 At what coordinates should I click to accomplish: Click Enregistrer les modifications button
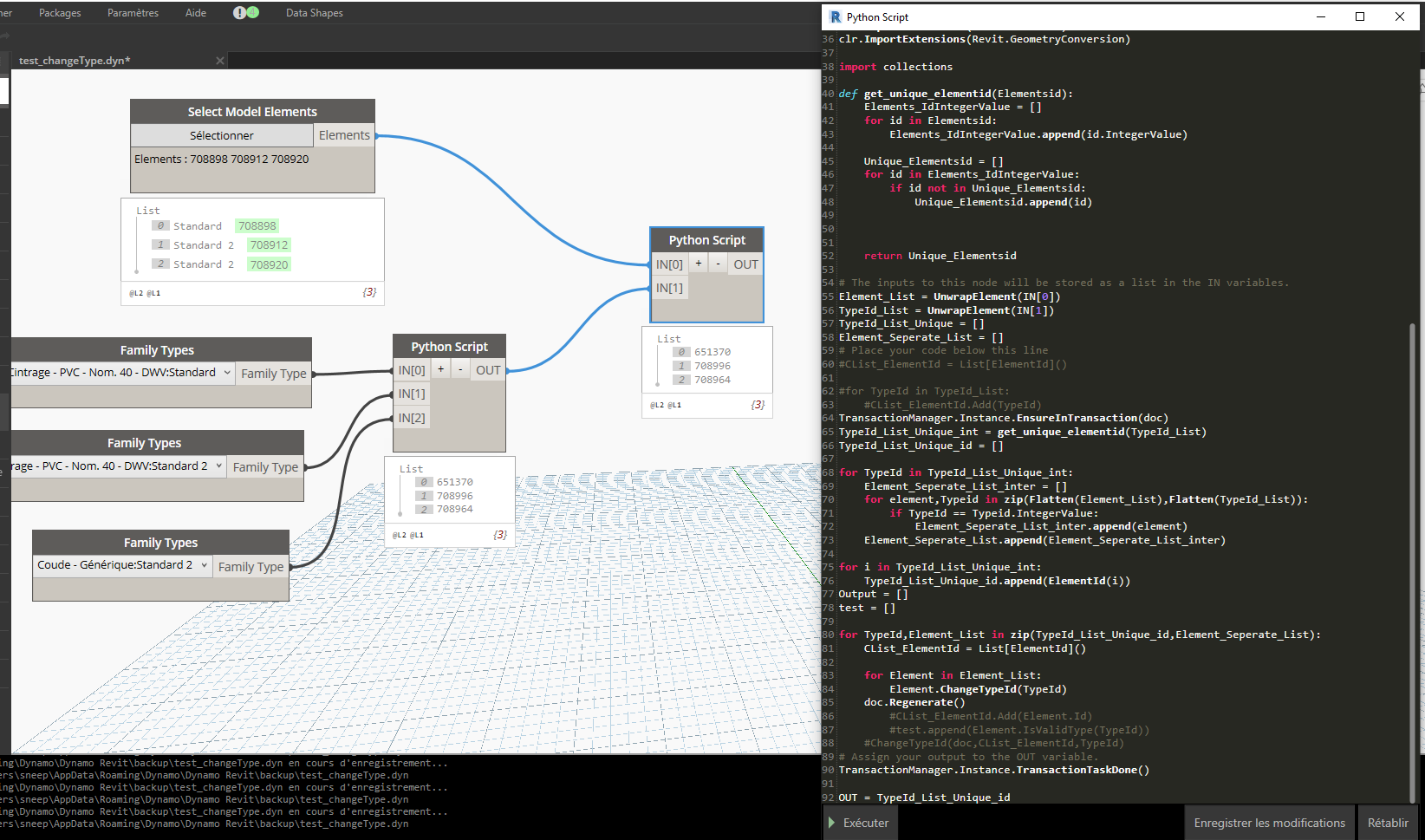(x=1269, y=823)
